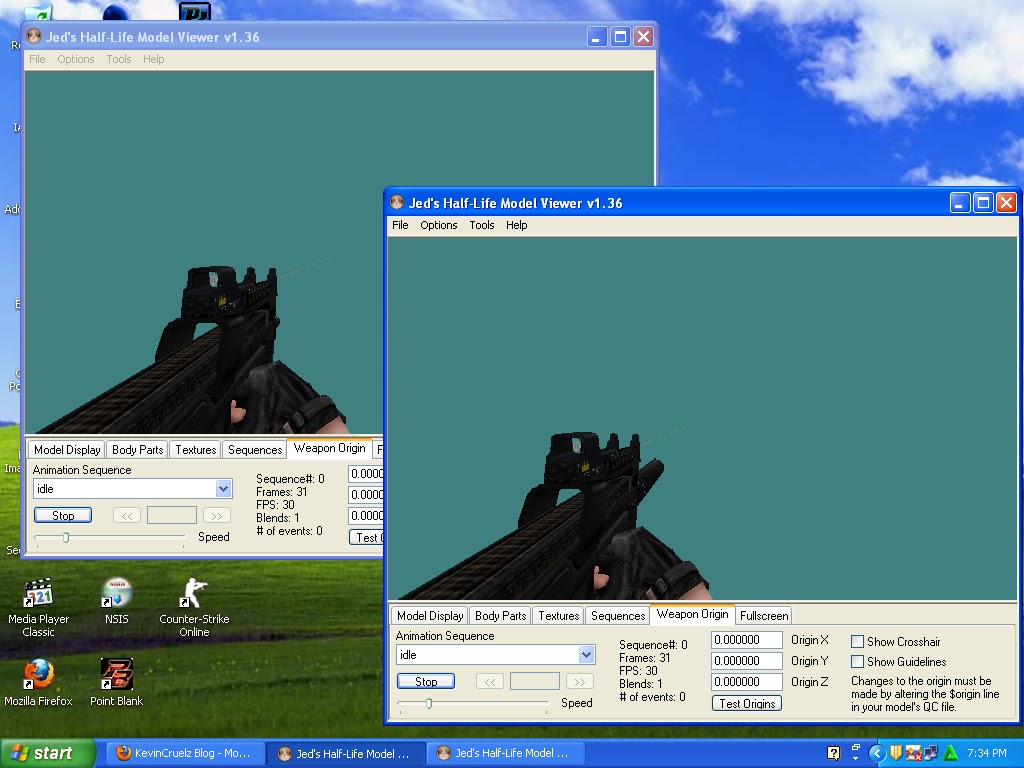Select Weapon Origin tab in back window
The width and height of the screenshot is (1024, 768).
[x=329, y=448]
